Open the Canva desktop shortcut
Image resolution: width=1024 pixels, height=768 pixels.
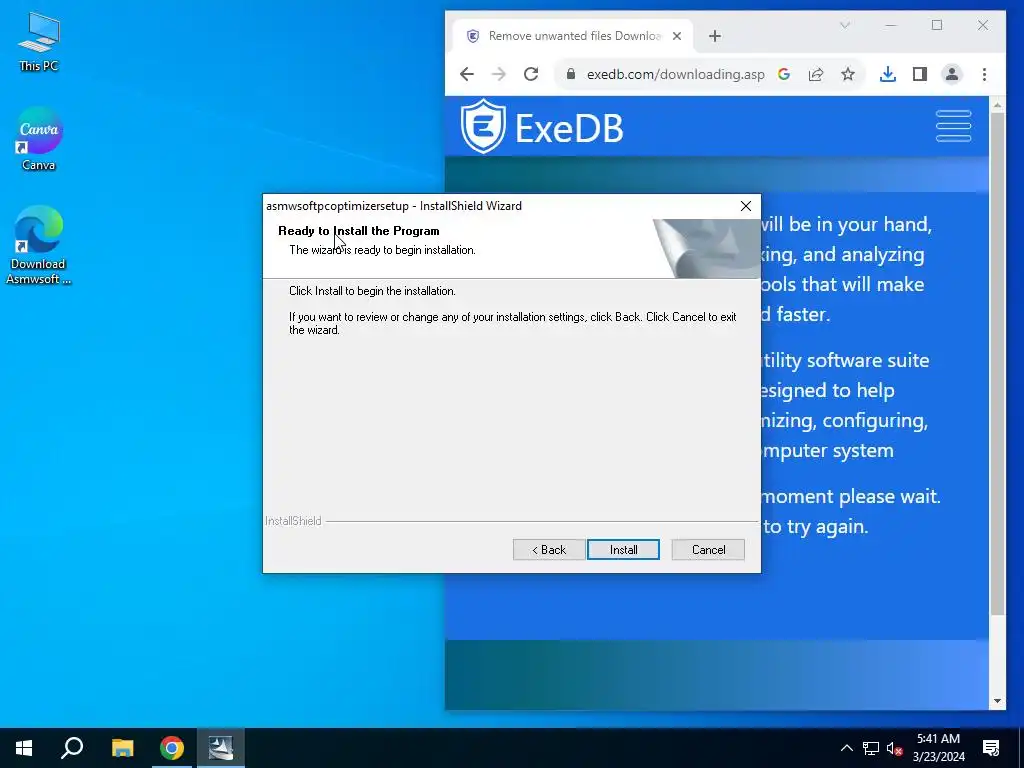click(39, 139)
